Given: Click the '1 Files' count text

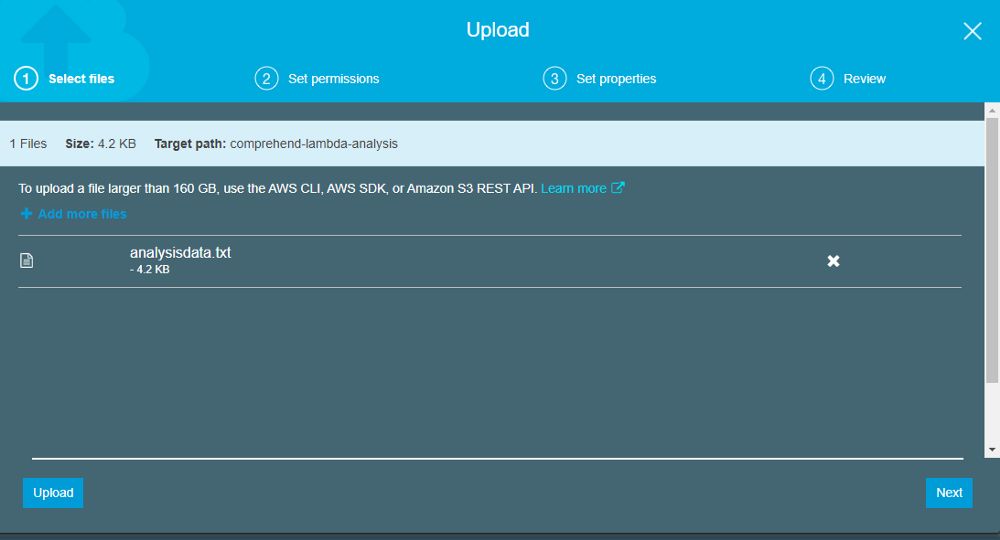Looking at the screenshot, I should point(28,144).
